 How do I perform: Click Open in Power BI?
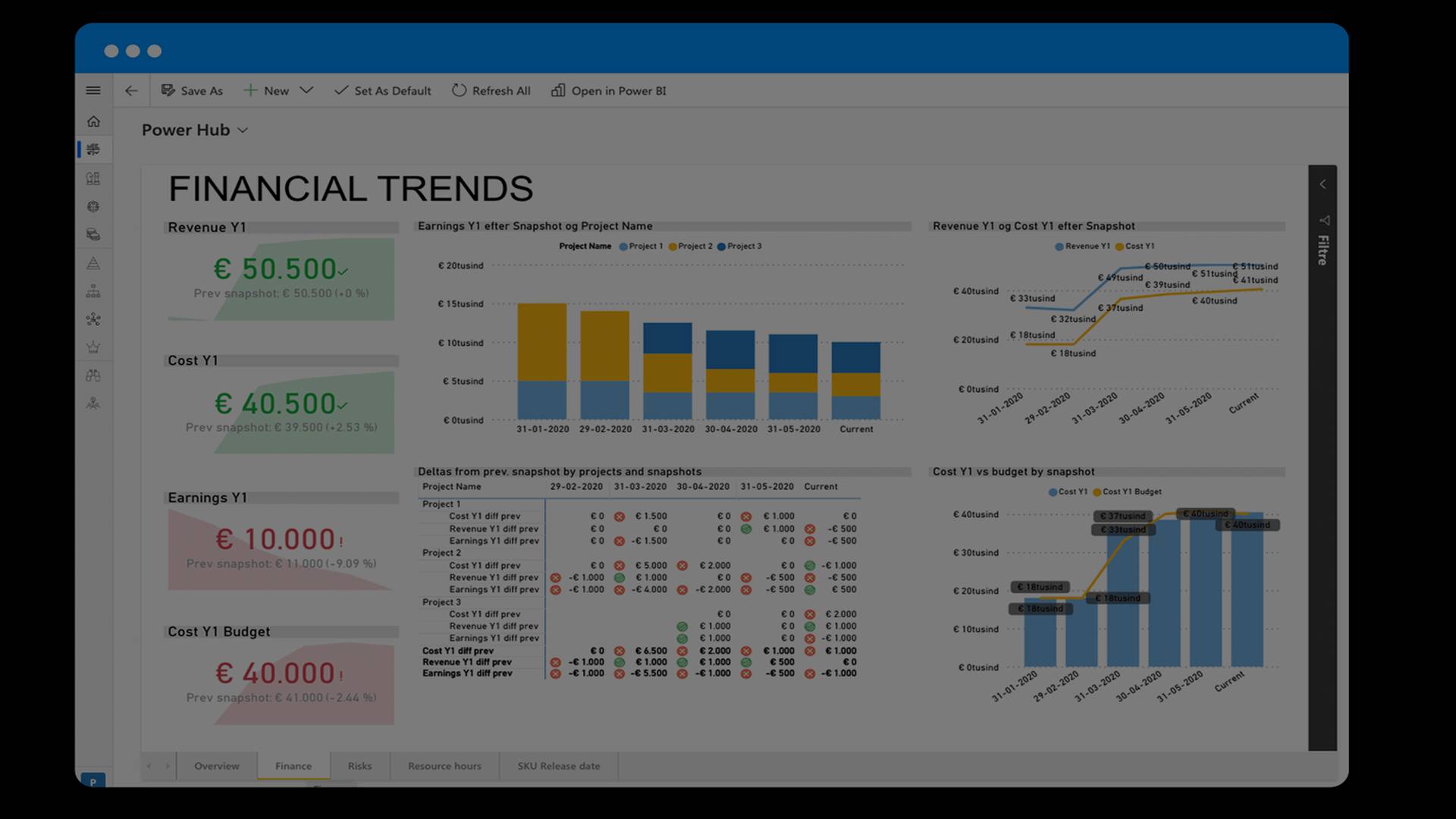click(x=609, y=91)
